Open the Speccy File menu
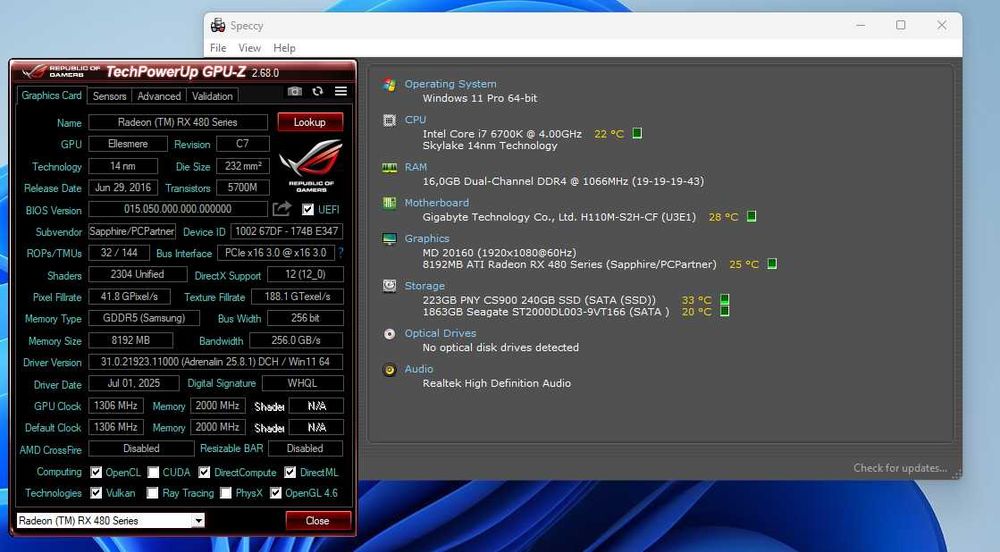 click(x=218, y=48)
